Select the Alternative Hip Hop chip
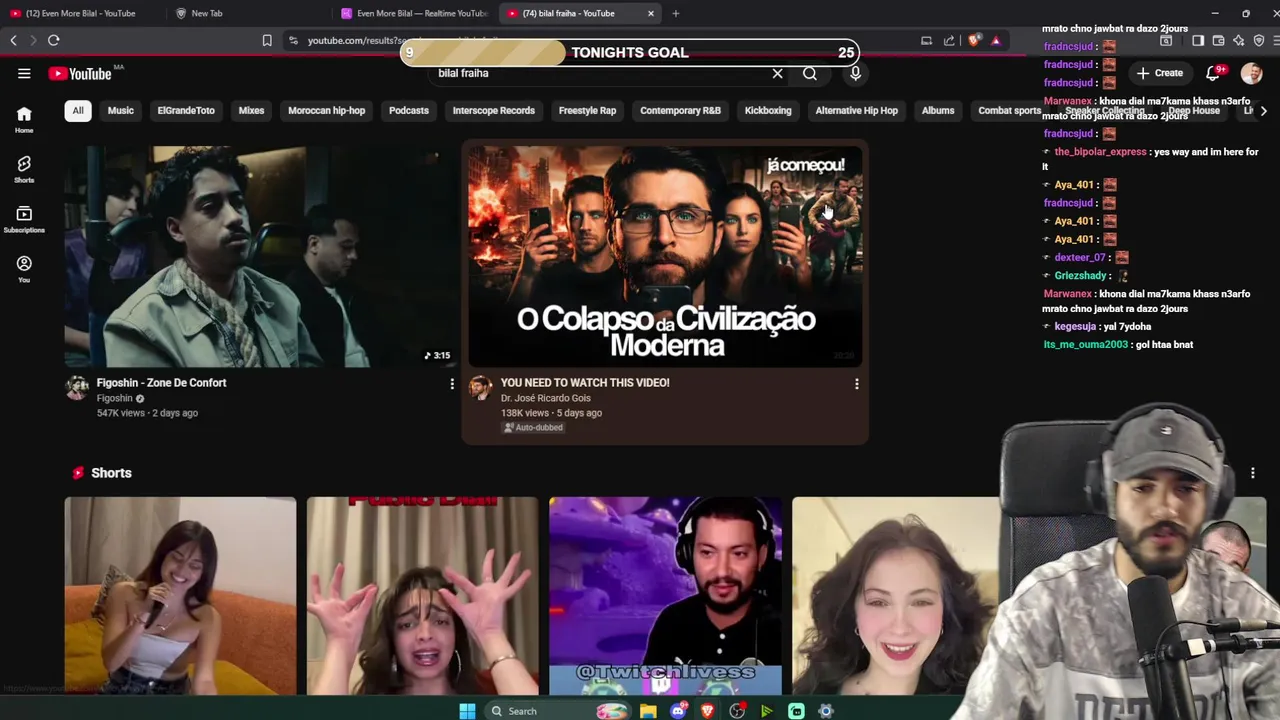1280x720 pixels. (x=856, y=110)
